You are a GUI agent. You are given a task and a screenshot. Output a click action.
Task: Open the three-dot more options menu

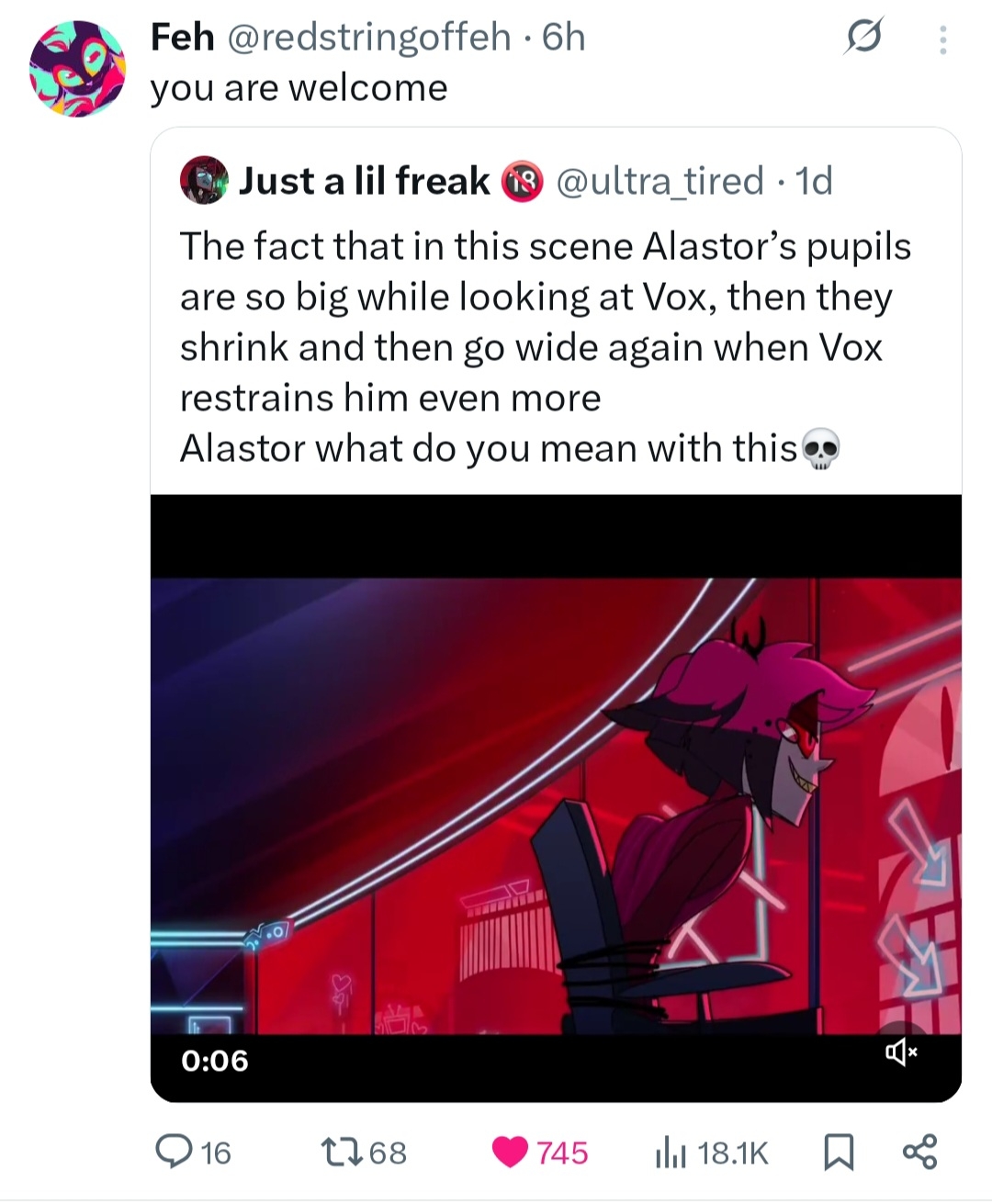pyautogui.click(x=942, y=39)
